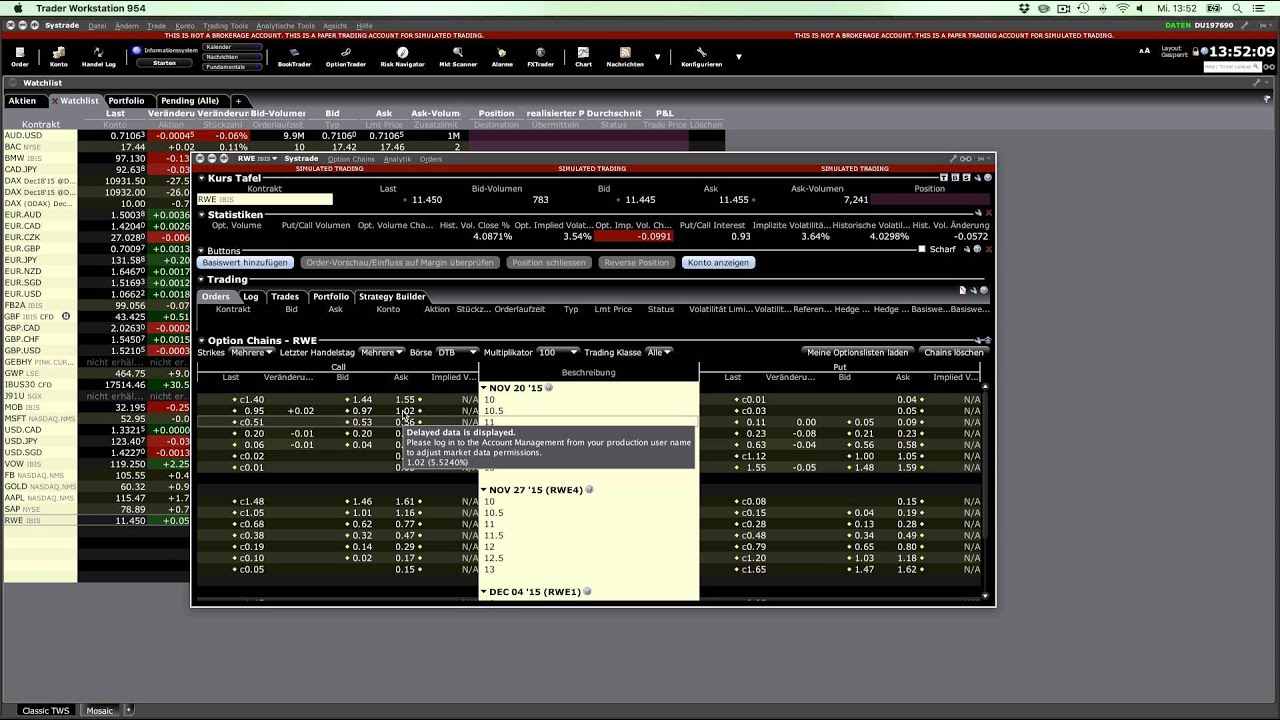This screenshot has width=1280, height=720.
Task: Select the Strategy Builder tab
Action: pos(392,297)
